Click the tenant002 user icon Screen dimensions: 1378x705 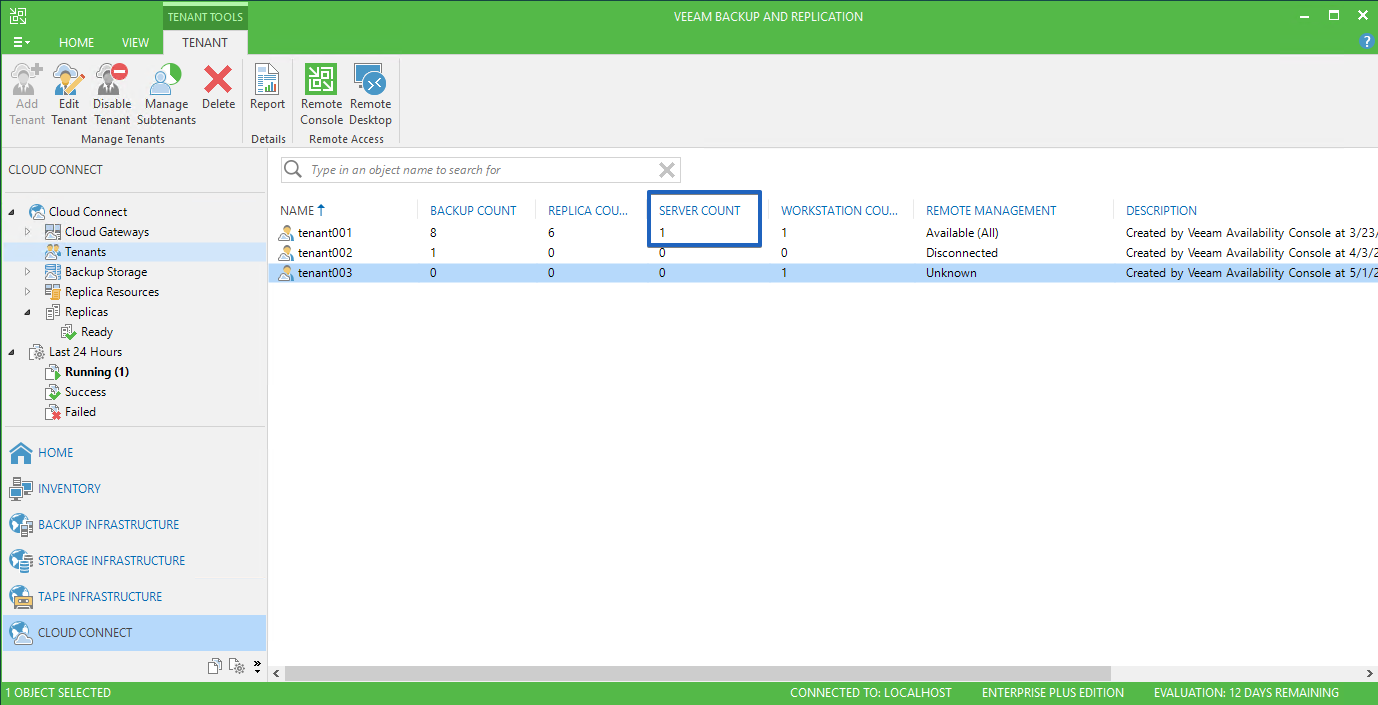287,253
